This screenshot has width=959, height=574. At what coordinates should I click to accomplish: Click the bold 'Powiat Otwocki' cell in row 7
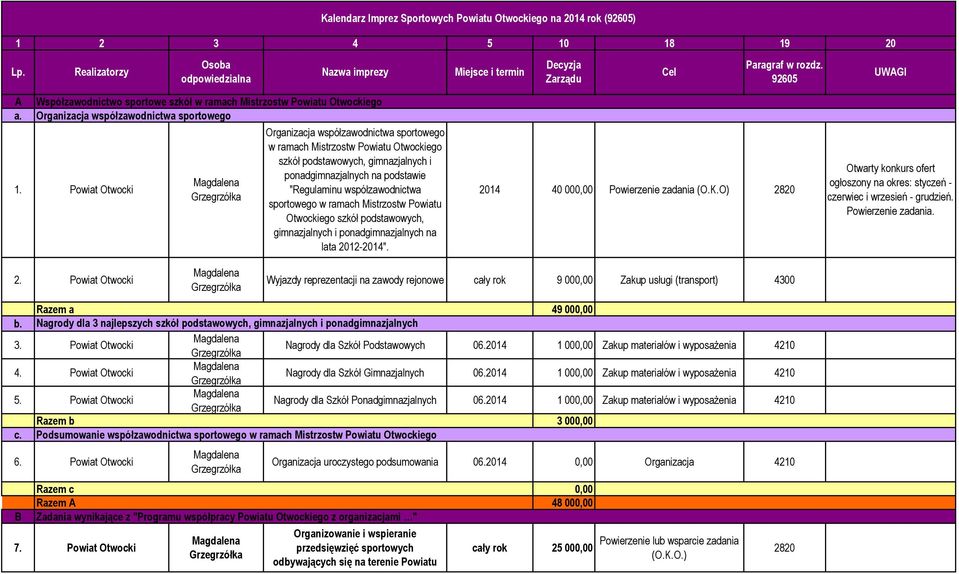102,548
